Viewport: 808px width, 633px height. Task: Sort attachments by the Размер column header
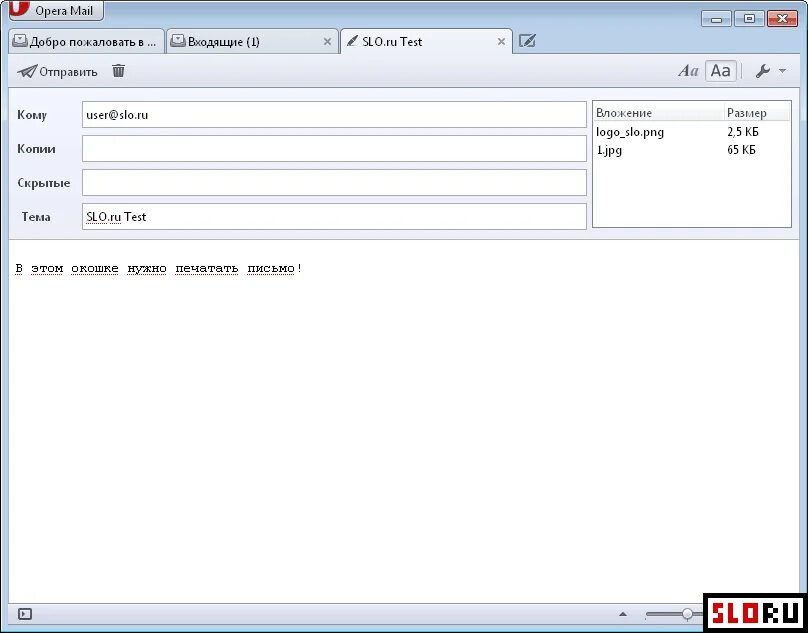click(x=756, y=112)
